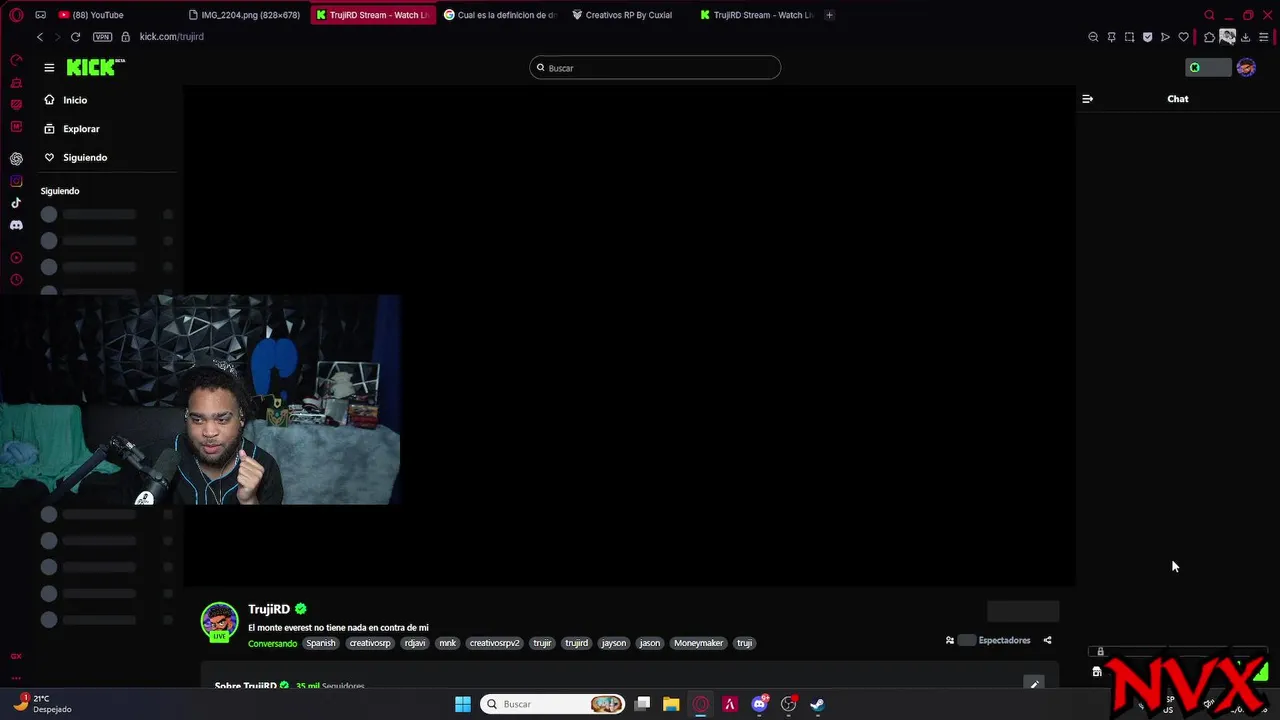
Task: Switch to the IMG_2204.png tab
Action: (245, 15)
